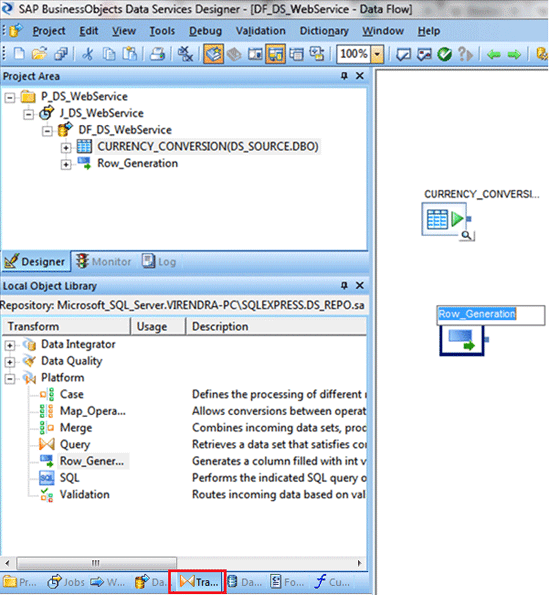Open the View menu
This screenshot has width=550, height=595.
124,31
